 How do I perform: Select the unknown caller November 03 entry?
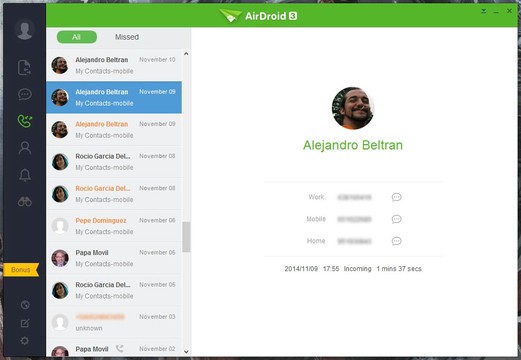pos(114,323)
